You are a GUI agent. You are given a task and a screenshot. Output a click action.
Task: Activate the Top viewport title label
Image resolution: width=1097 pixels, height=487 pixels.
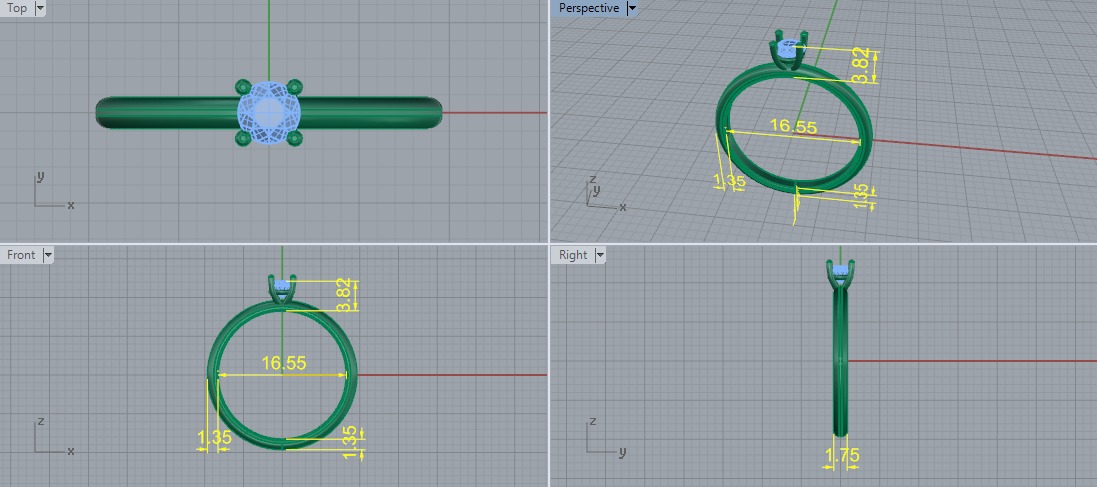click(x=17, y=8)
